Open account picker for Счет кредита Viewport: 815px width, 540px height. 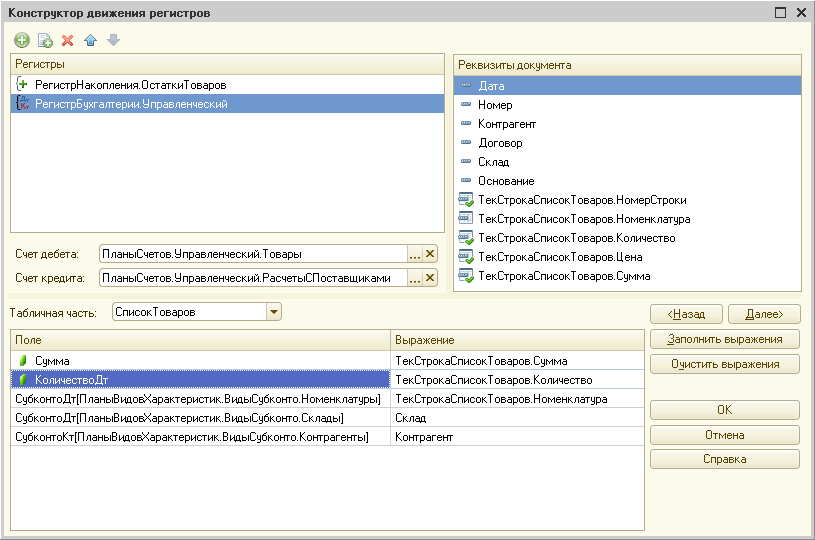tap(415, 278)
